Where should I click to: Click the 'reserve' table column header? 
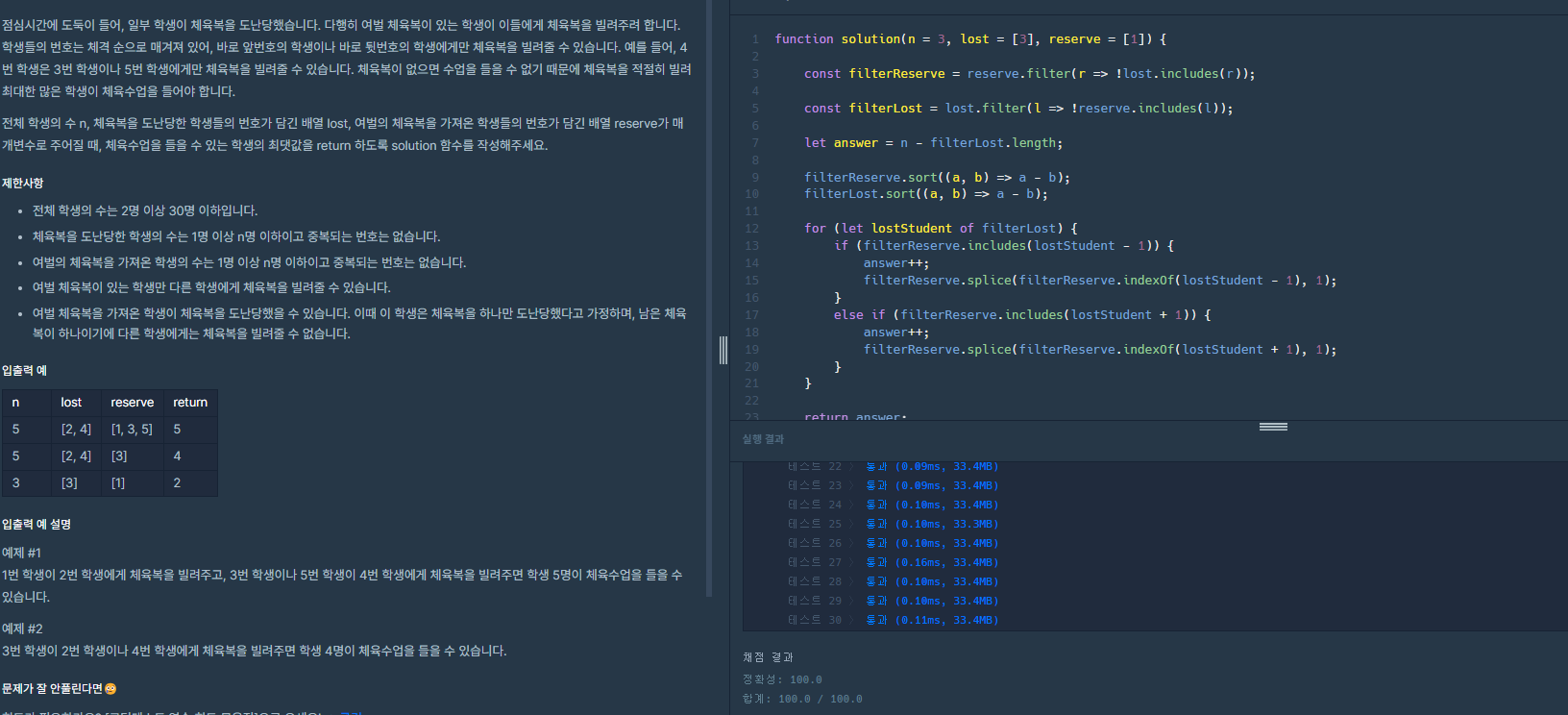click(x=133, y=403)
